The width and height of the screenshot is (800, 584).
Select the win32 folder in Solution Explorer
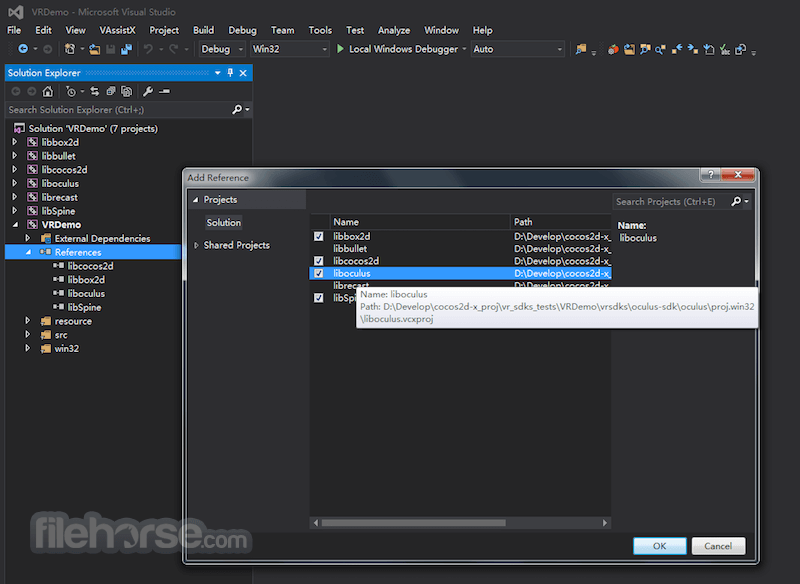[66, 349]
